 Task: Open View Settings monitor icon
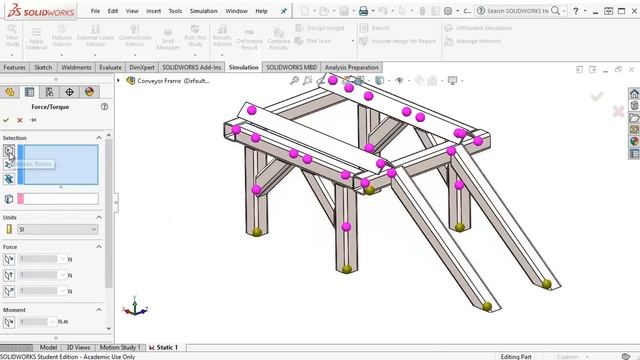(x=452, y=80)
